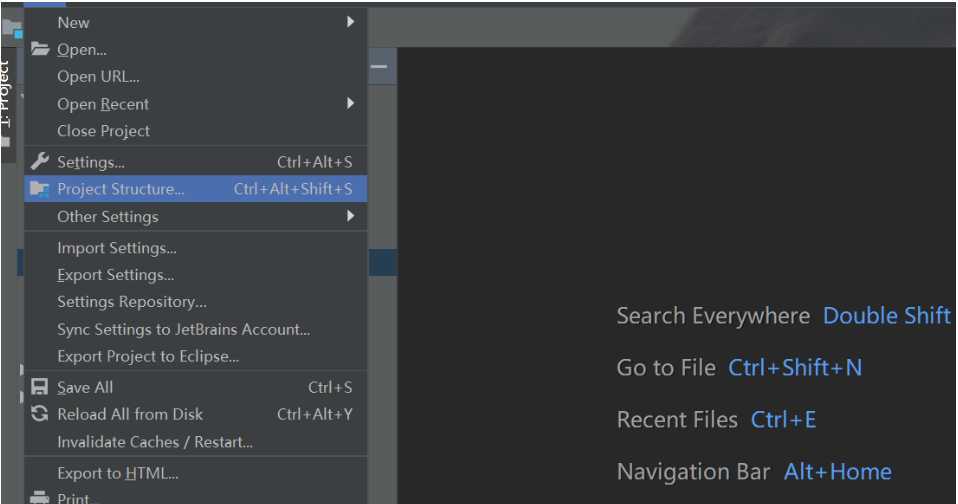Click Ctrl+Shift+N shortcut for Go to File
The height and width of the screenshot is (504, 958).
[x=795, y=368]
